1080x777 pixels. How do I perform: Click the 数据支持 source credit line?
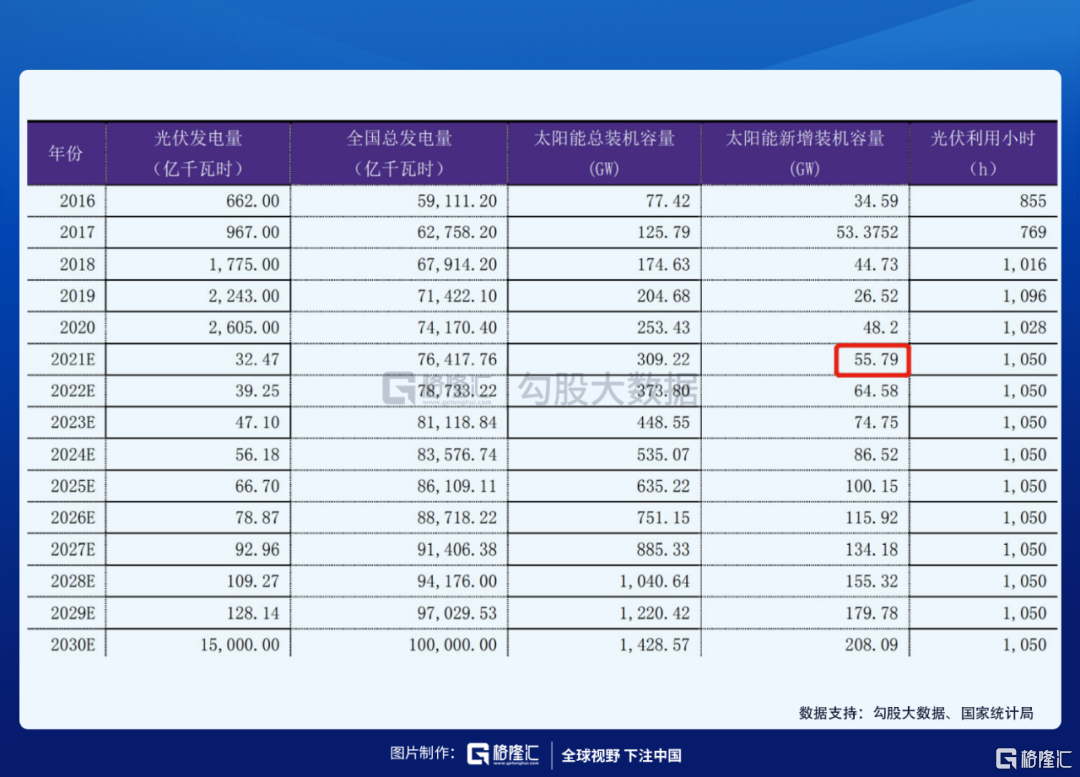pyautogui.click(x=916, y=713)
